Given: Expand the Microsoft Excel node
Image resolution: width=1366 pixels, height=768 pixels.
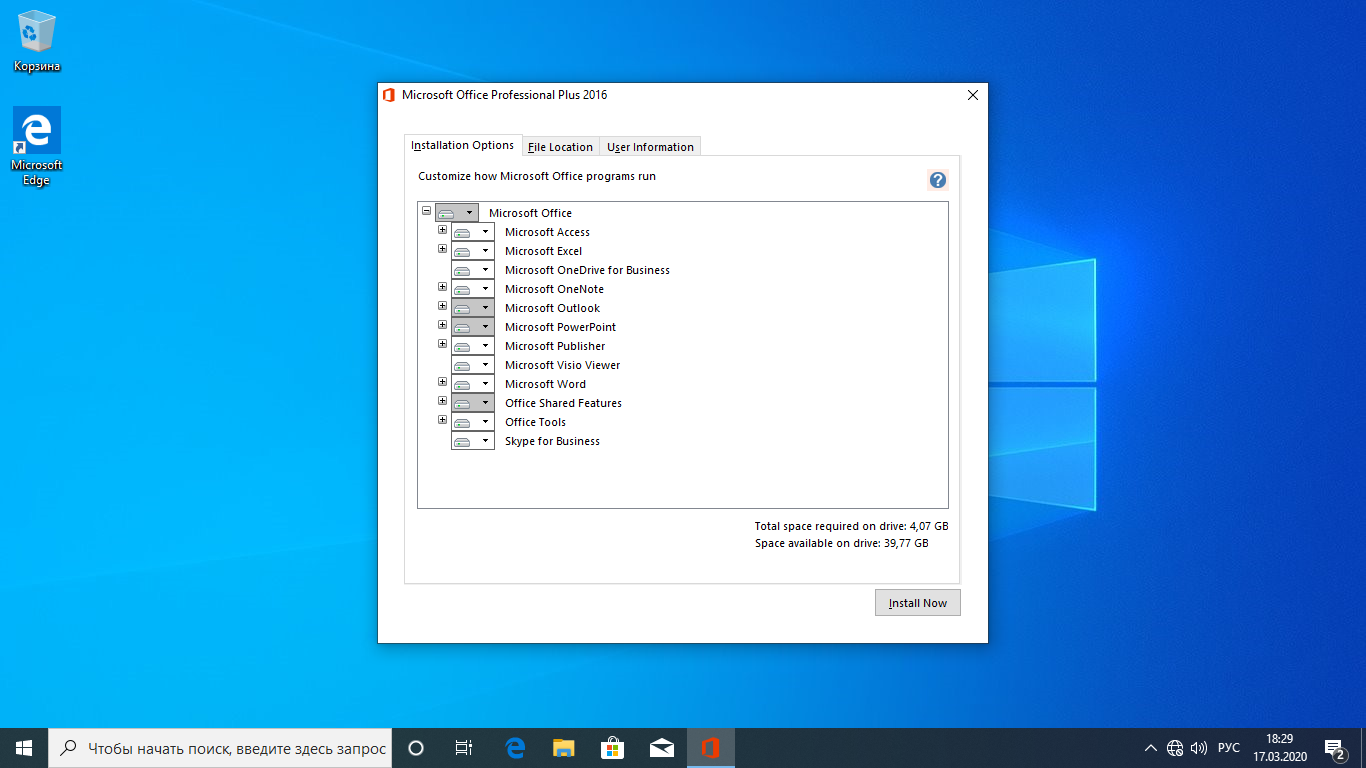Looking at the screenshot, I should point(442,249).
